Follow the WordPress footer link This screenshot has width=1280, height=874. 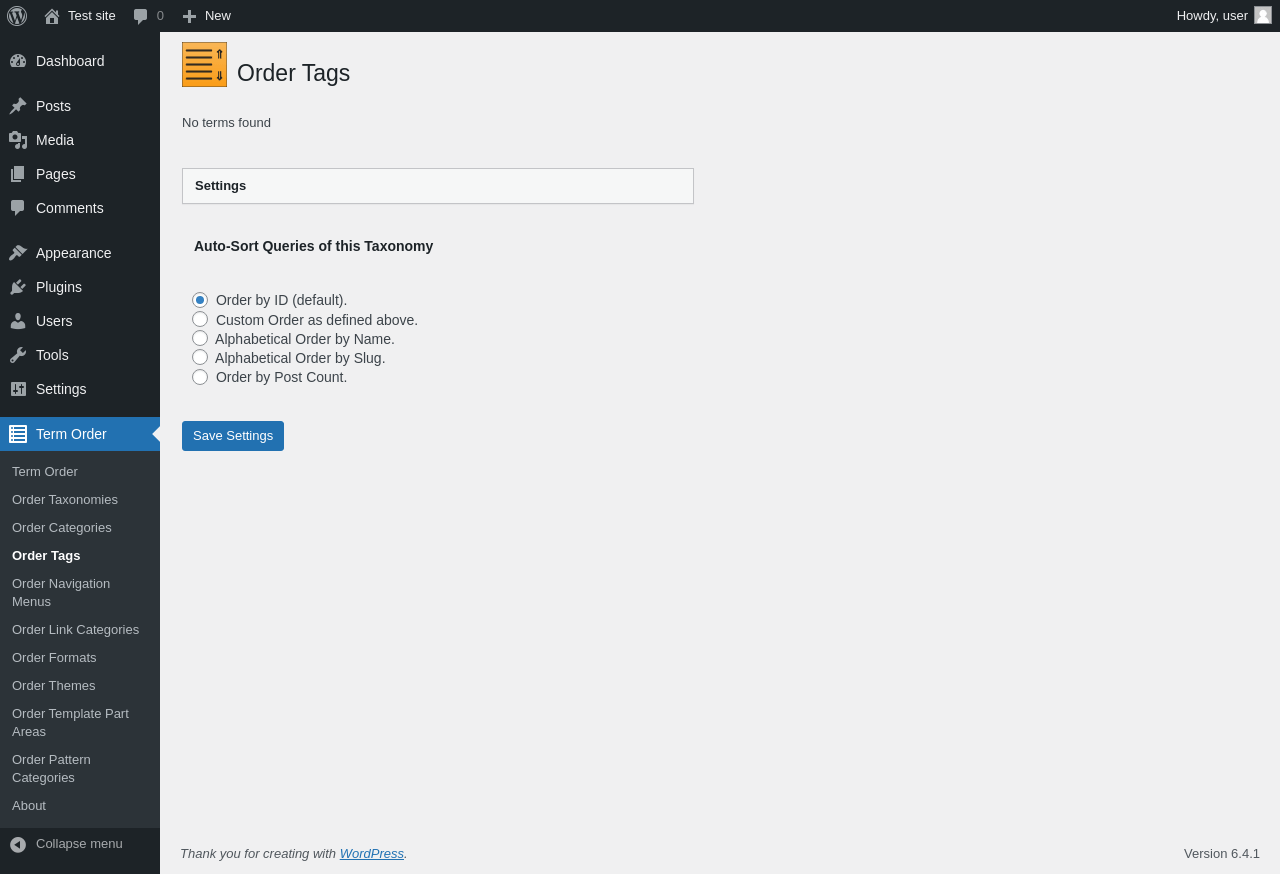click(372, 854)
